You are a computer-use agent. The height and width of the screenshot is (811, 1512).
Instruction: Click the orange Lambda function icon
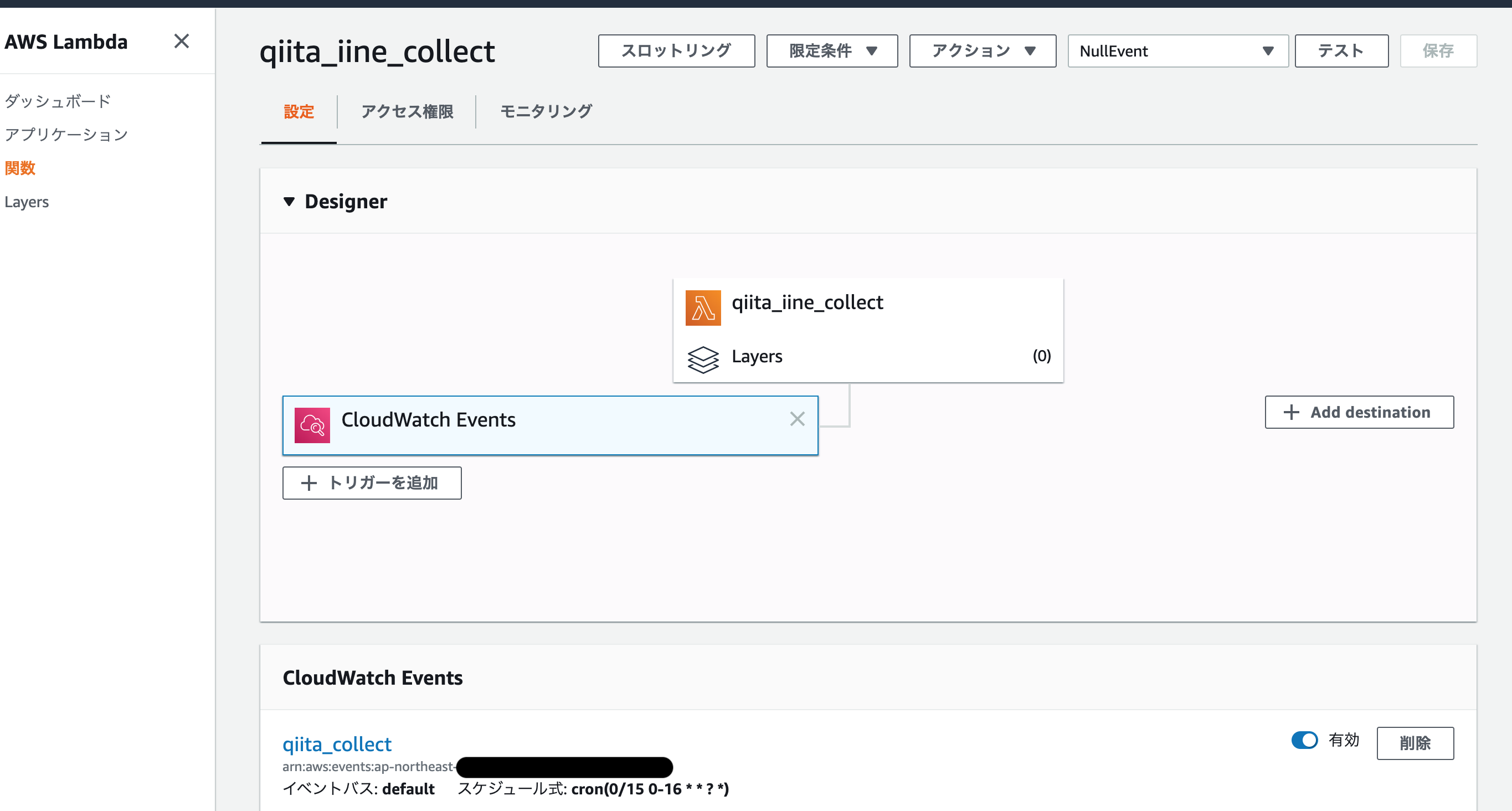point(703,307)
